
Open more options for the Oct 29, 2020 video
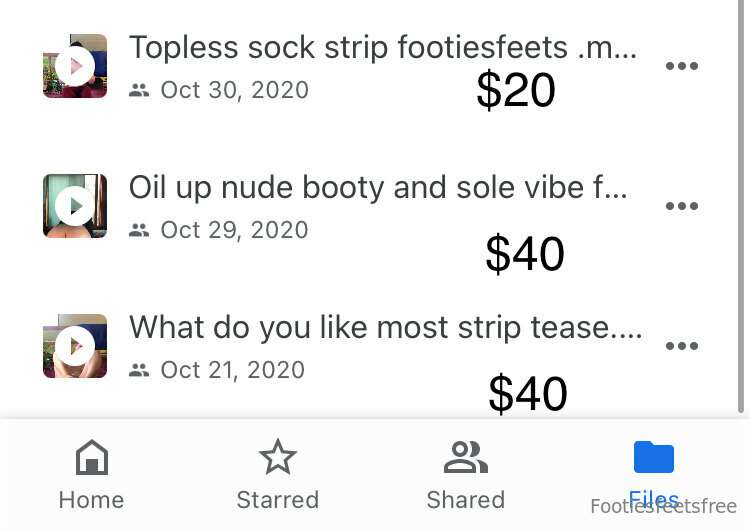click(682, 206)
